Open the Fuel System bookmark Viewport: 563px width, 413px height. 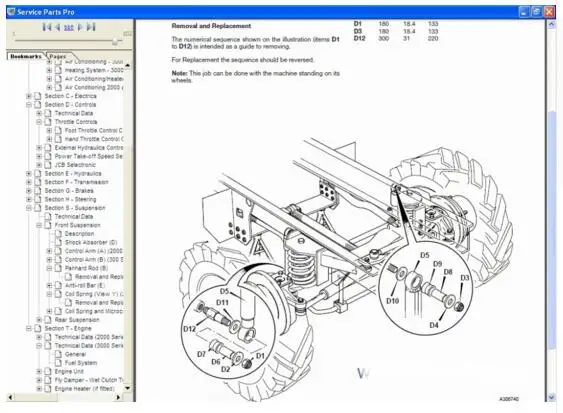pos(81,363)
